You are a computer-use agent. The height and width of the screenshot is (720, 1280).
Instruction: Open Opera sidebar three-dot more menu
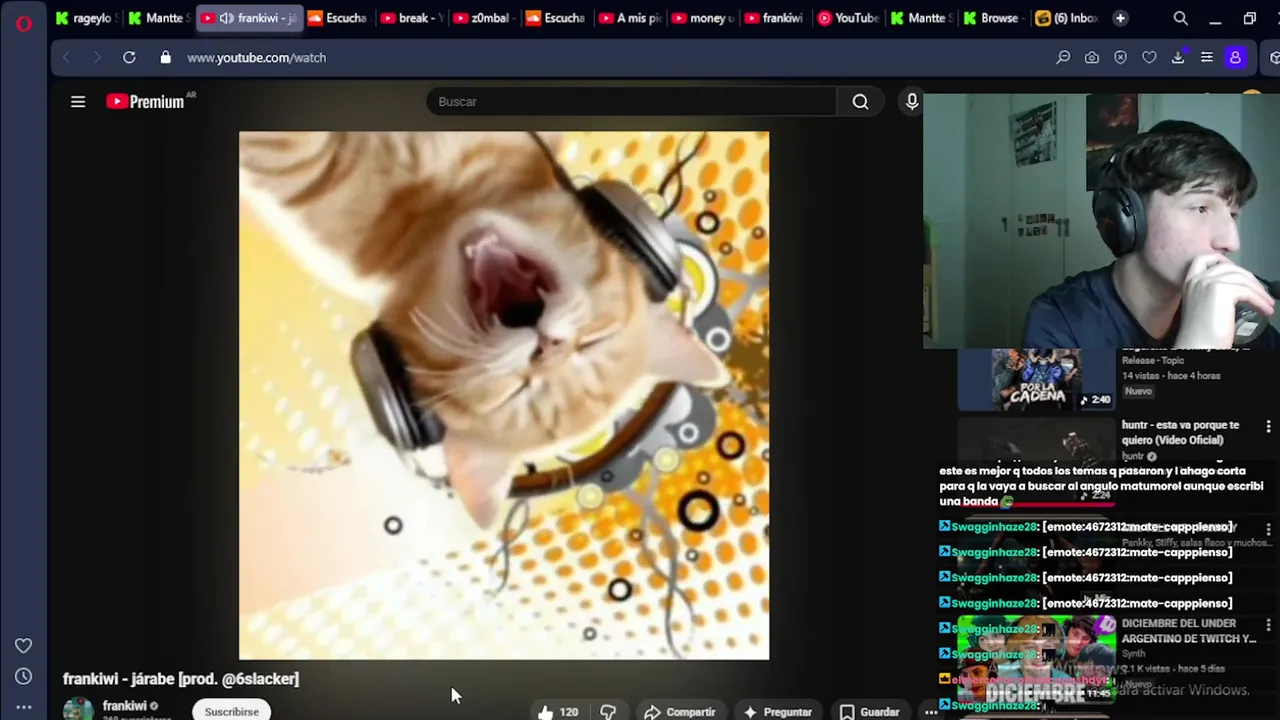23,706
